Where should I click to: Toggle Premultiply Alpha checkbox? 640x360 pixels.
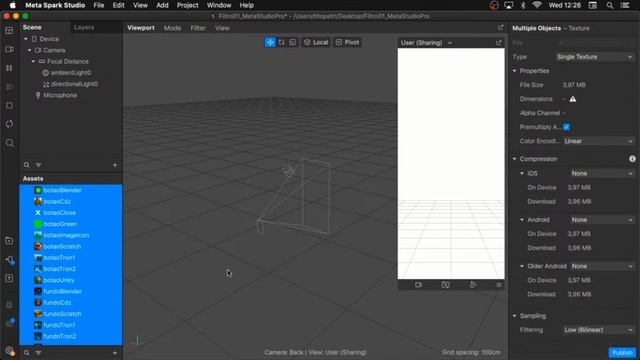[x=567, y=127]
